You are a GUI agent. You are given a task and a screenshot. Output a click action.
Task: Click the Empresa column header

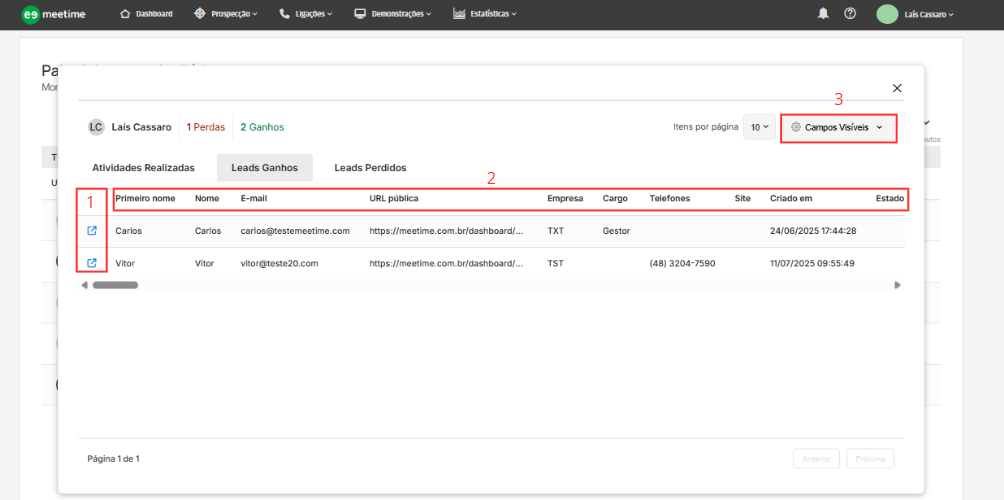coord(565,198)
